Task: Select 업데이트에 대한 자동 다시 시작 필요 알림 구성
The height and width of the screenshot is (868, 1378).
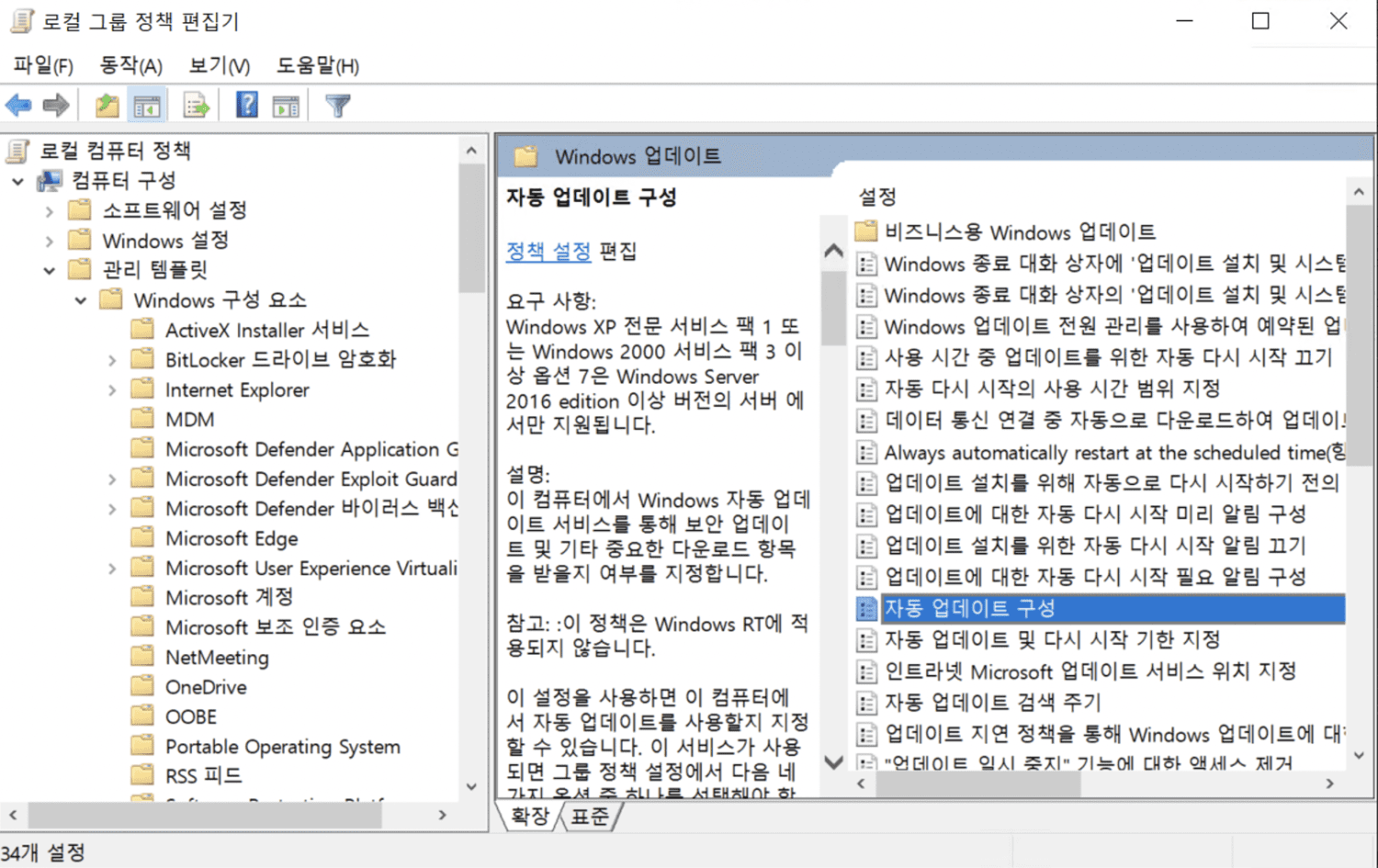Action: coord(1095,577)
